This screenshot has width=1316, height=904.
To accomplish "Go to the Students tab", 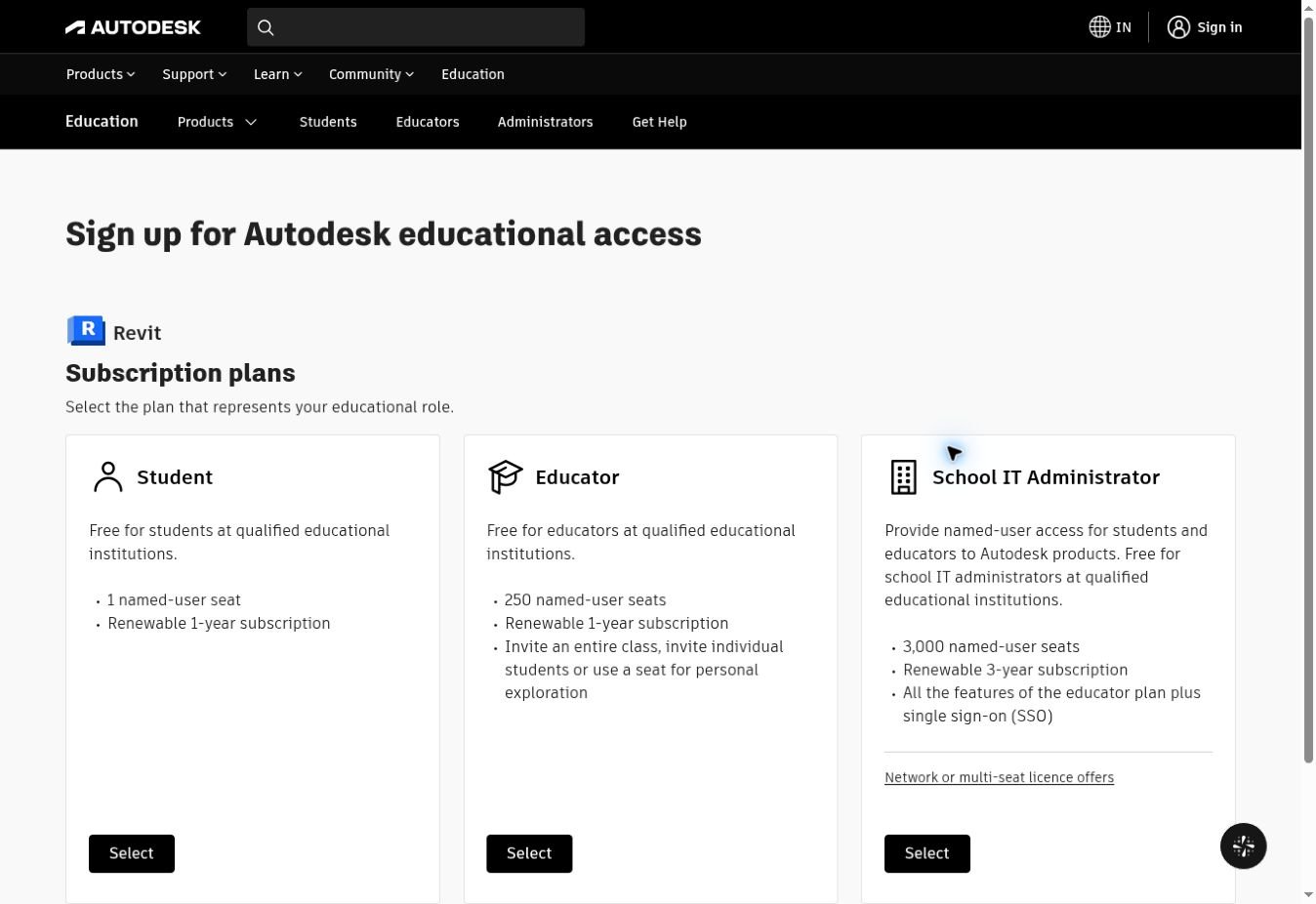I will [x=328, y=122].
